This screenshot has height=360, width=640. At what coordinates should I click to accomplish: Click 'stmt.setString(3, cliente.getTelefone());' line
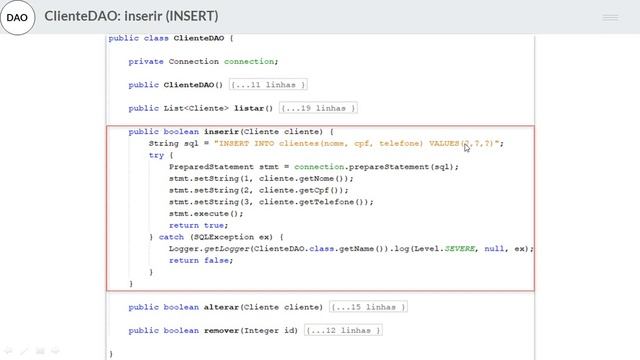point(271,202)
